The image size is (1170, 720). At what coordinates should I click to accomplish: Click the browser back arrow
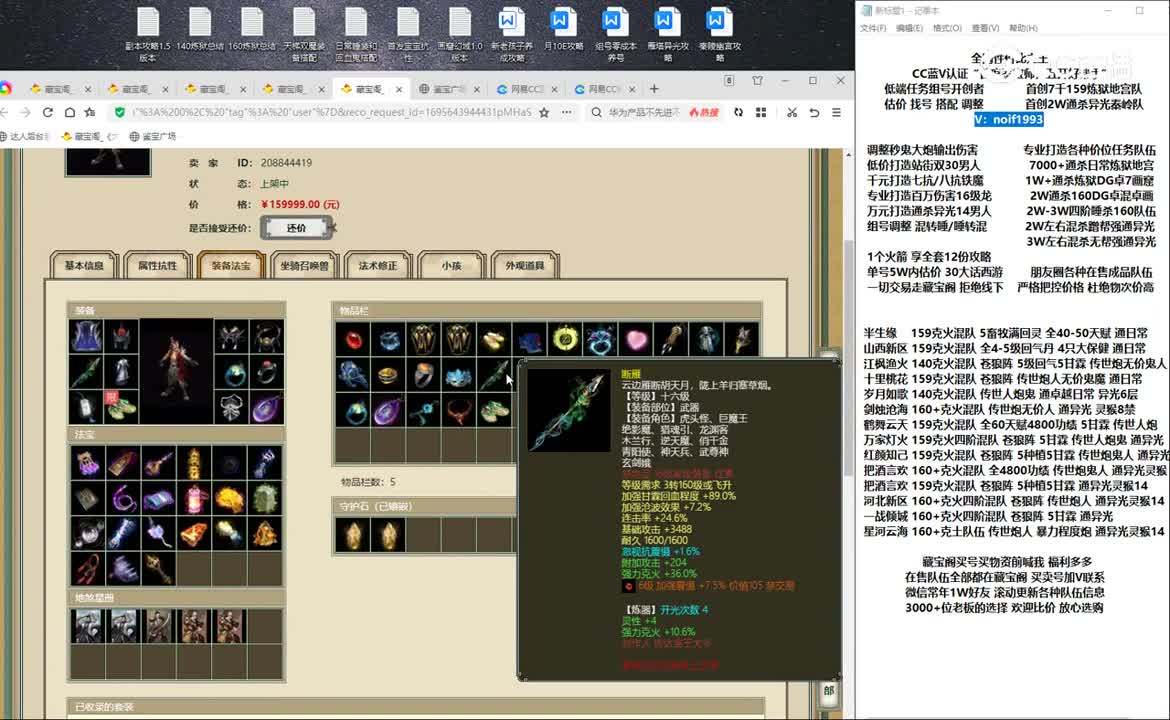[x=5, y=112]
